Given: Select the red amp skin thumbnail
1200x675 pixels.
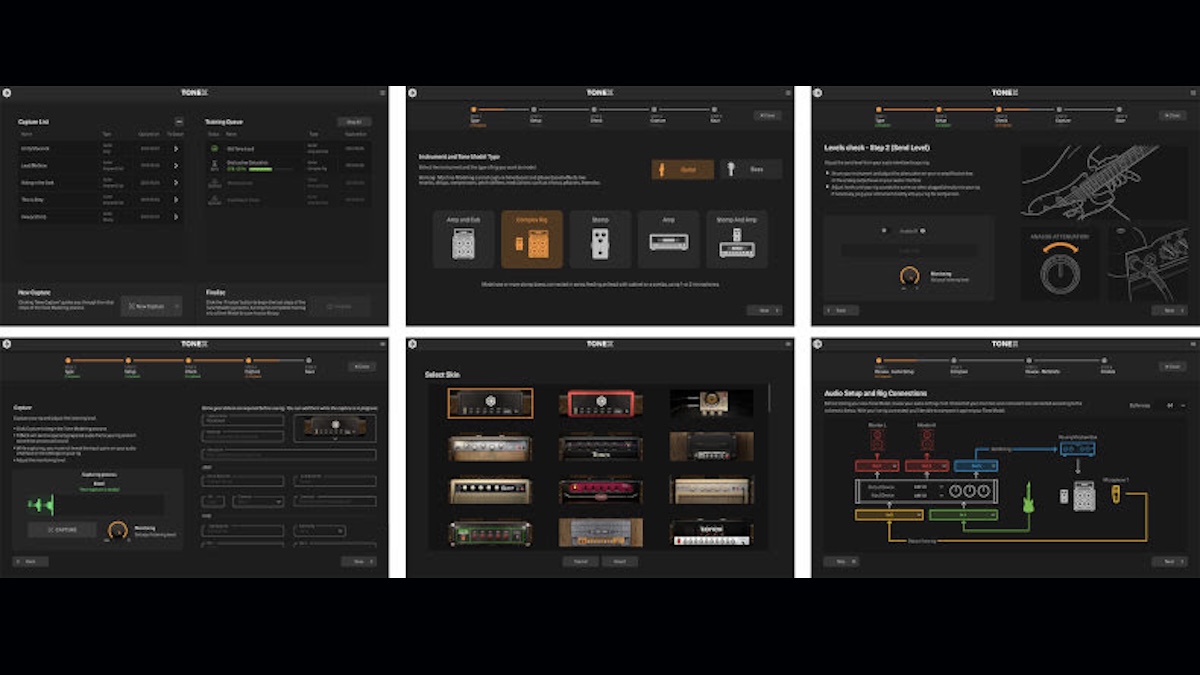Looking at the screenshot, I should coord(600,403).
